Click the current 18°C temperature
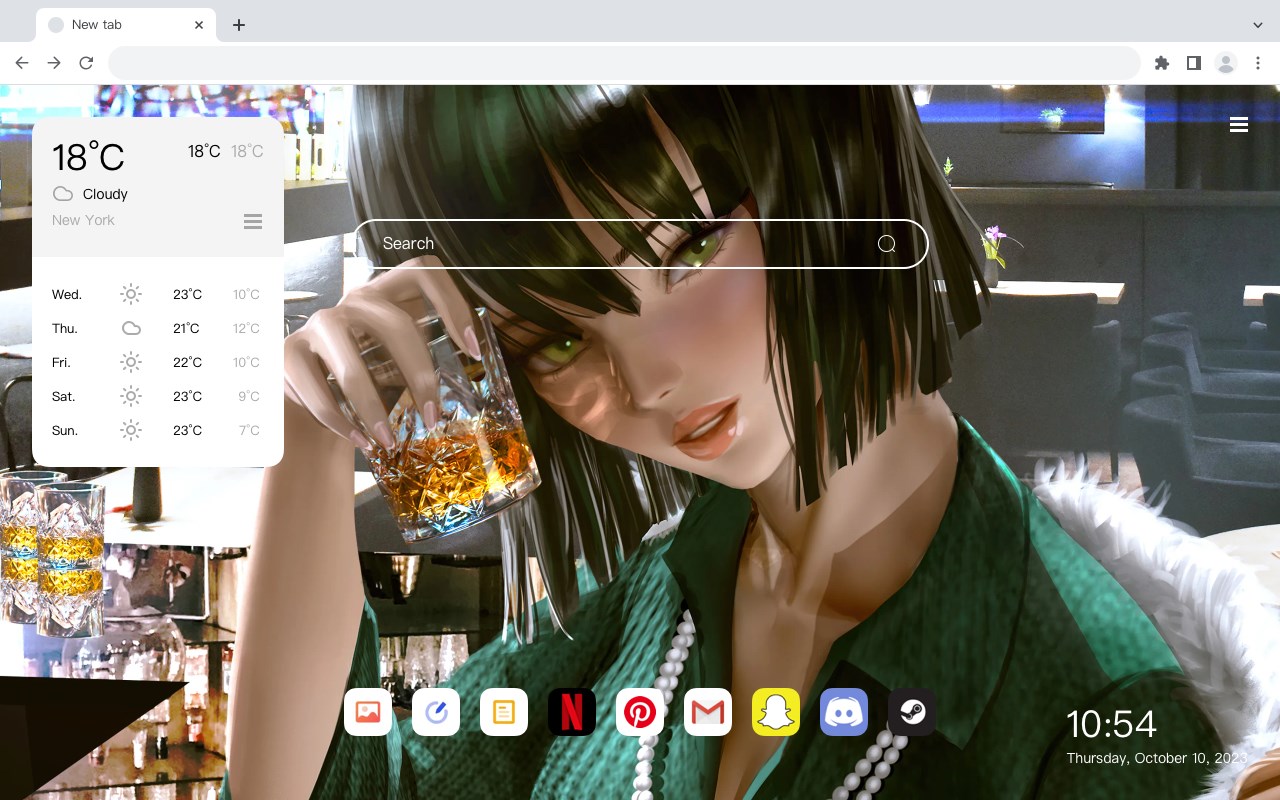 (88, 157)
